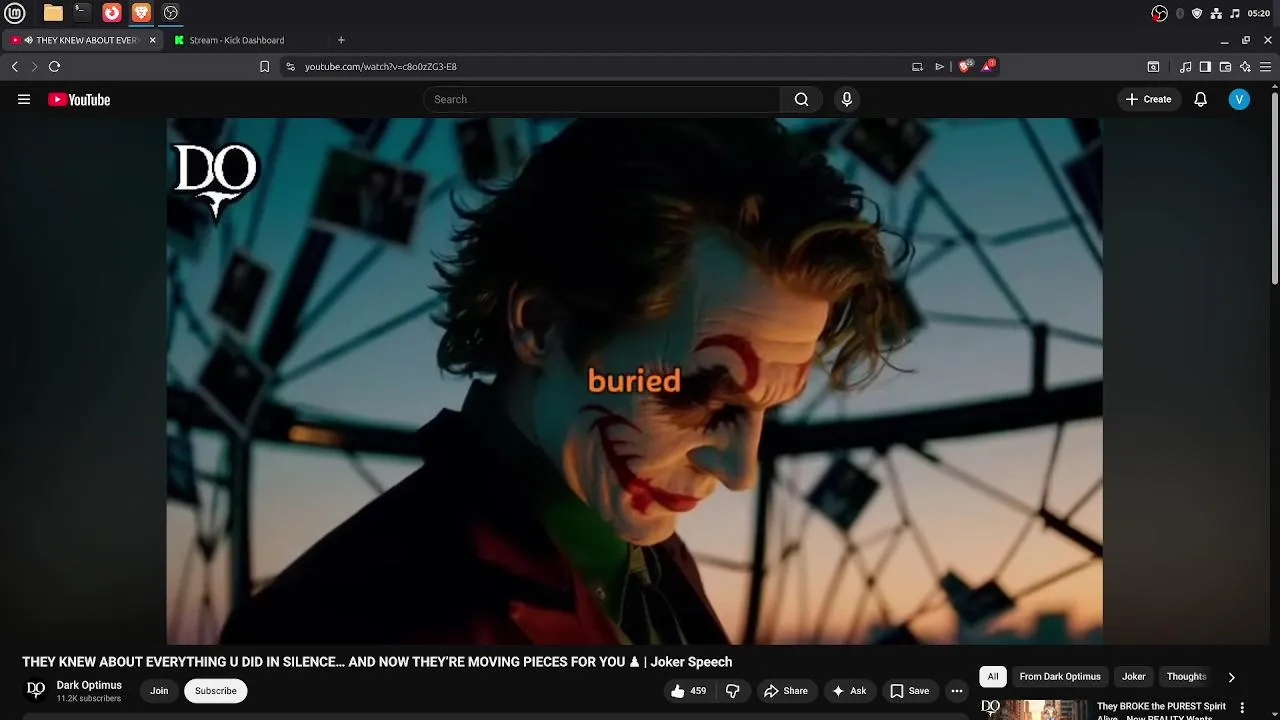Click the Join button
The height and width of the screenshot is (720, 1280).
point(159,691)
